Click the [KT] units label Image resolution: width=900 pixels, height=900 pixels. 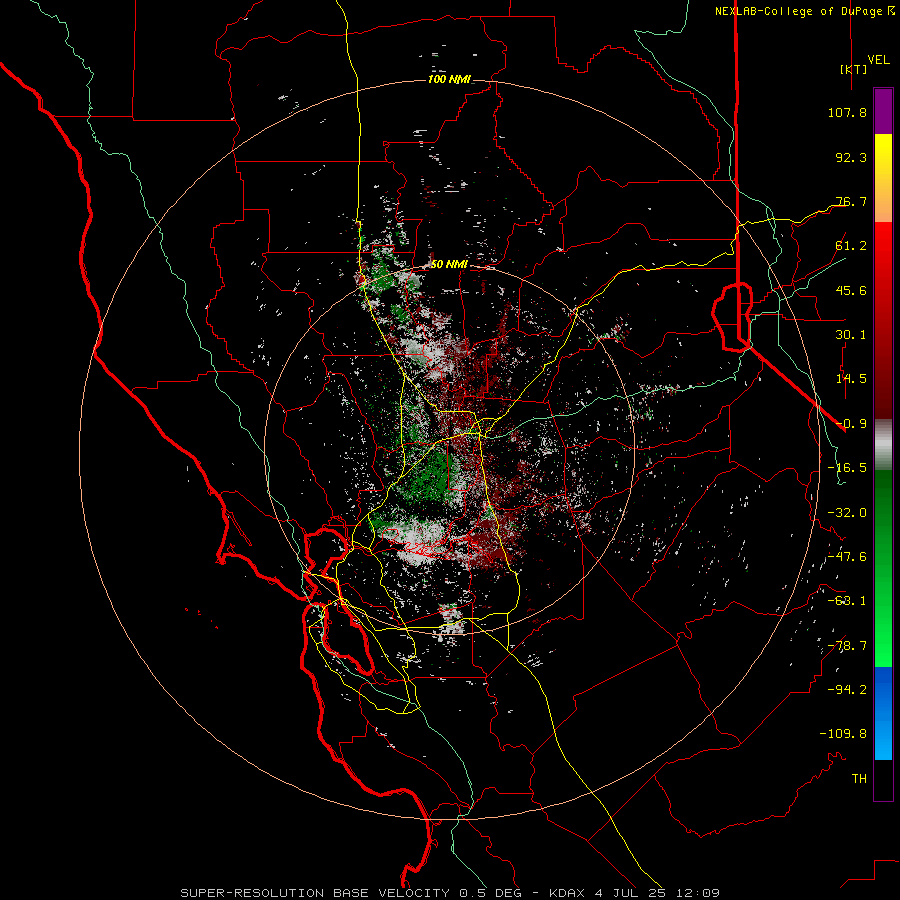pos(854,69)
